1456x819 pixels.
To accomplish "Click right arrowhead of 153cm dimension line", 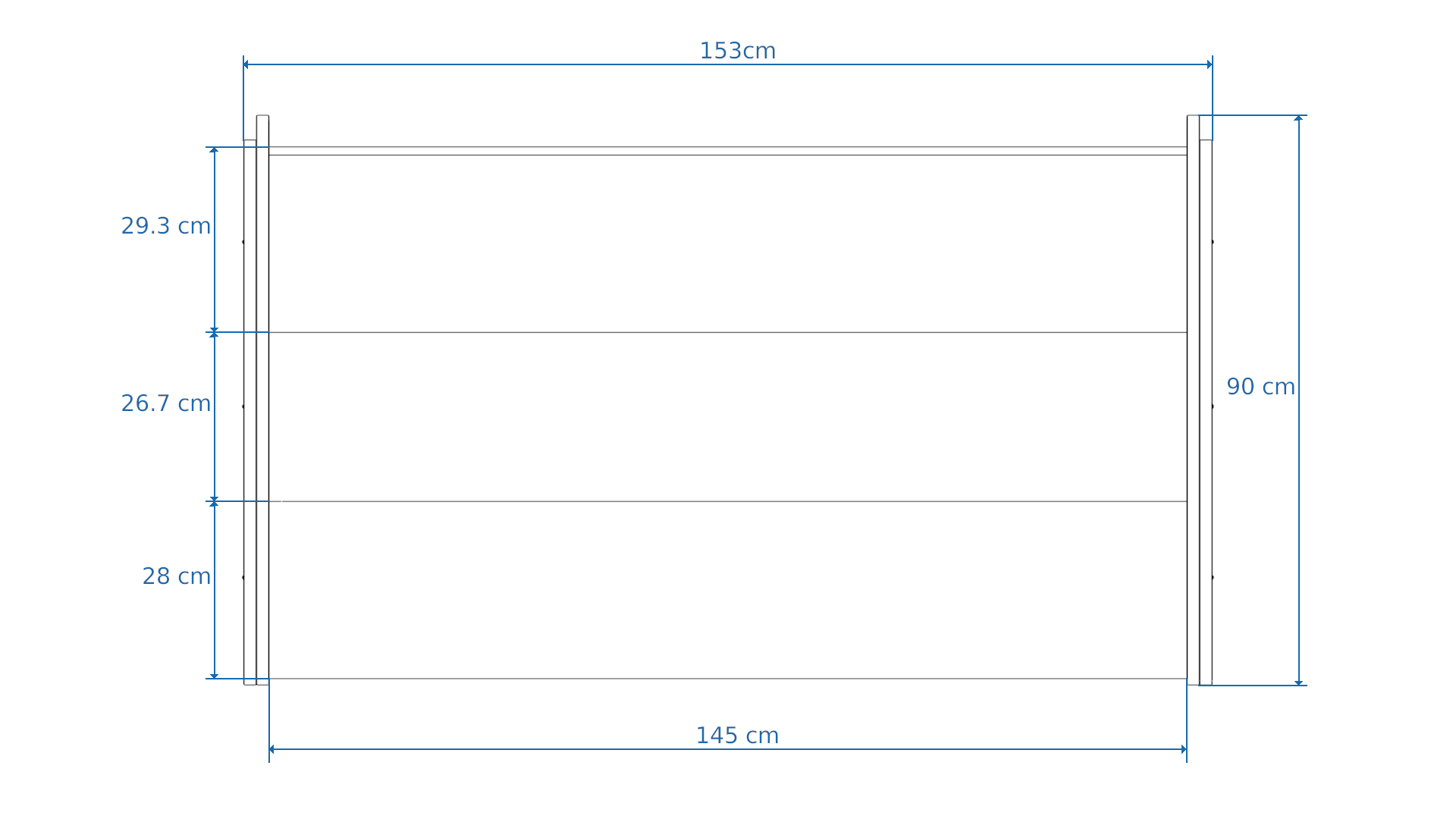I will [1210, 64].
